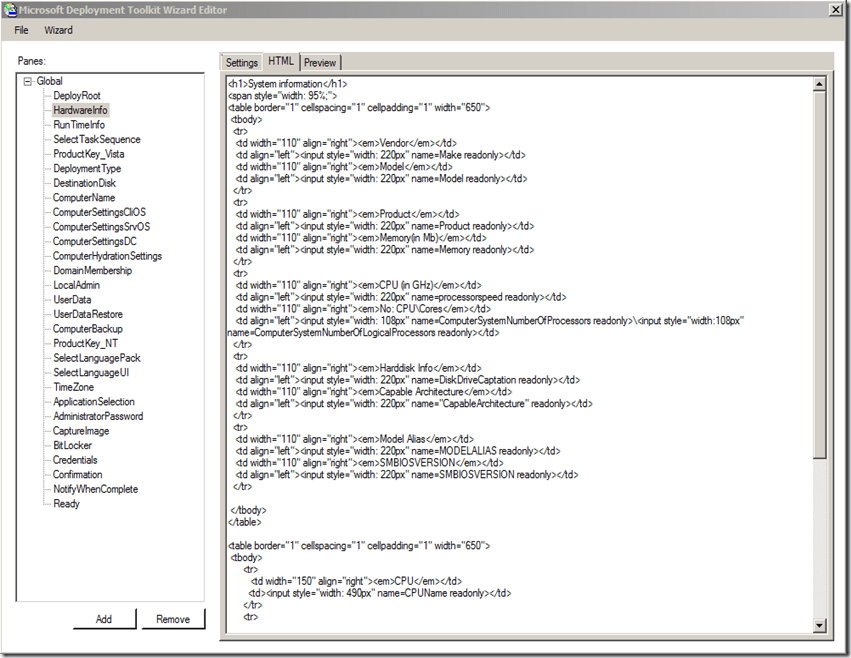Switch to the Settings tab
Viewport: 851px width, 658px height.
pos(241,63)
